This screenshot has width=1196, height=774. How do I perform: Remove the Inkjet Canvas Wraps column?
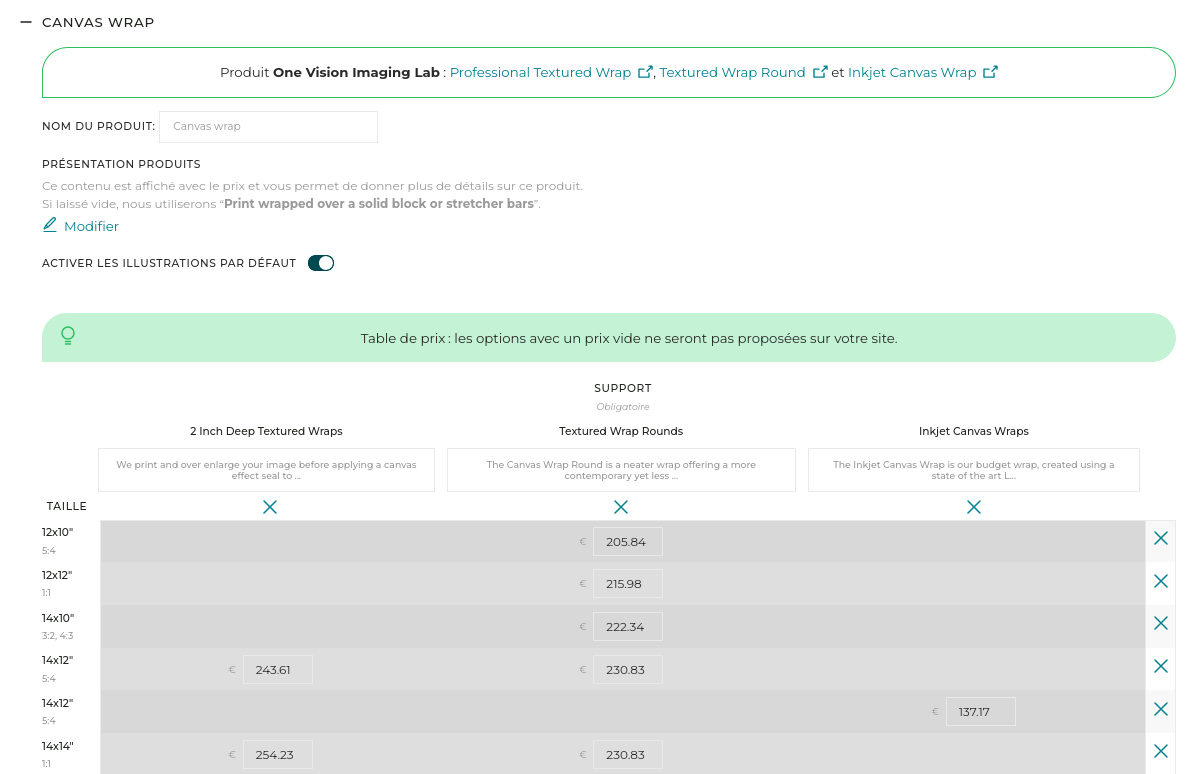974,507
